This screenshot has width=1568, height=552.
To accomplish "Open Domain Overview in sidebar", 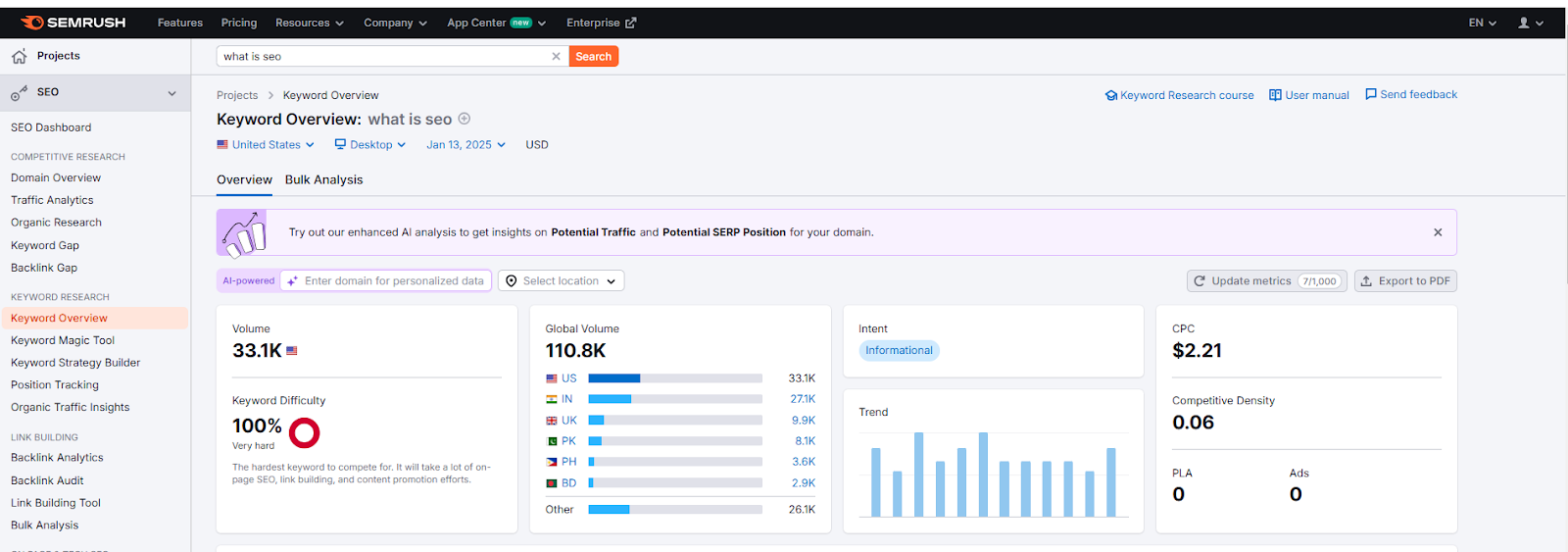I will (56, 177).
